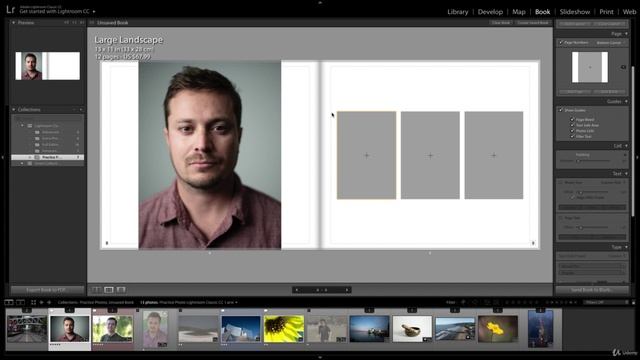Select single page view icon
The width and height of the screenshot is (640, 360).
pos(121,290)
